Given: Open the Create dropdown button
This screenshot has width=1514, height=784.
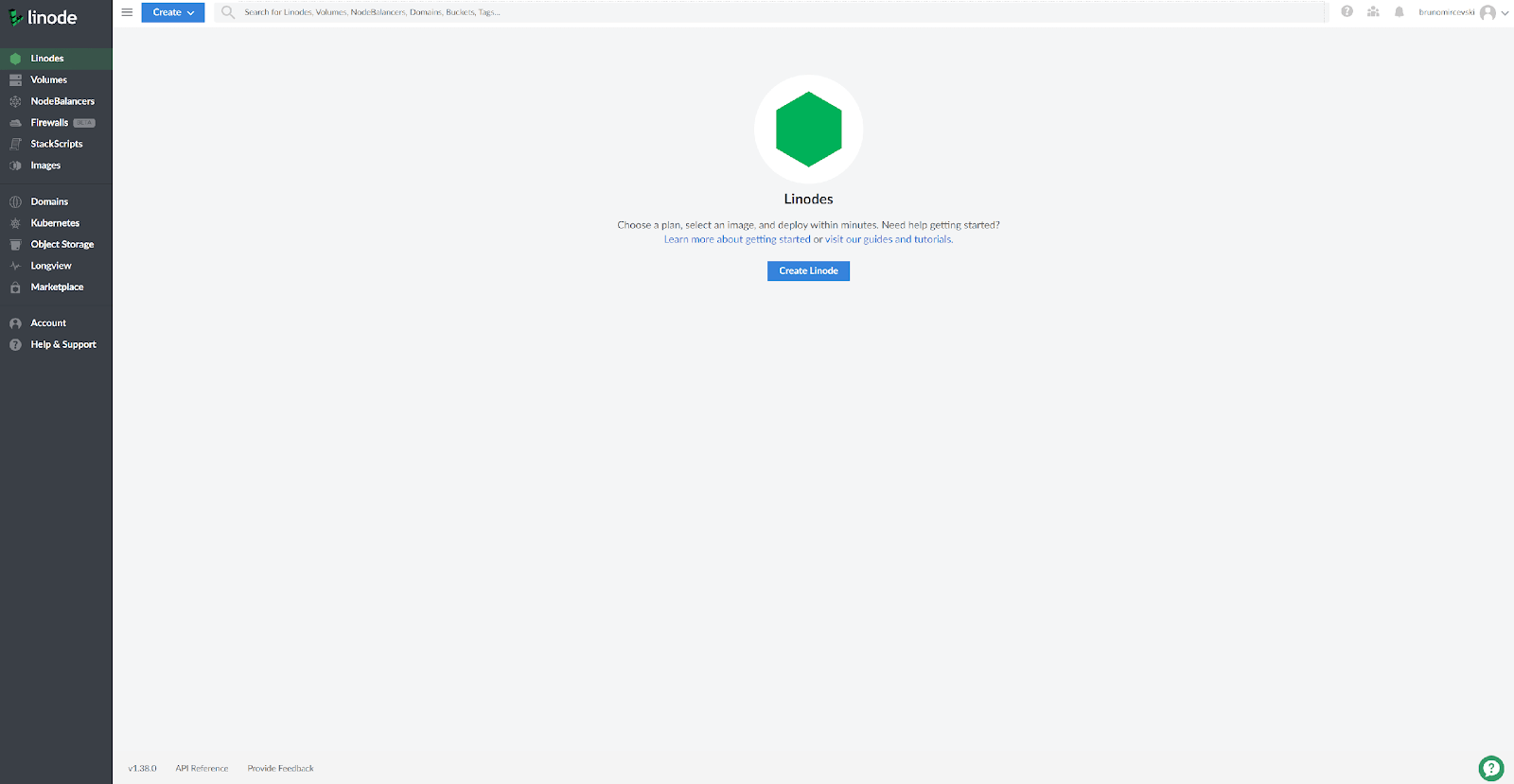Looking at the screenshot, I should 173,12.
